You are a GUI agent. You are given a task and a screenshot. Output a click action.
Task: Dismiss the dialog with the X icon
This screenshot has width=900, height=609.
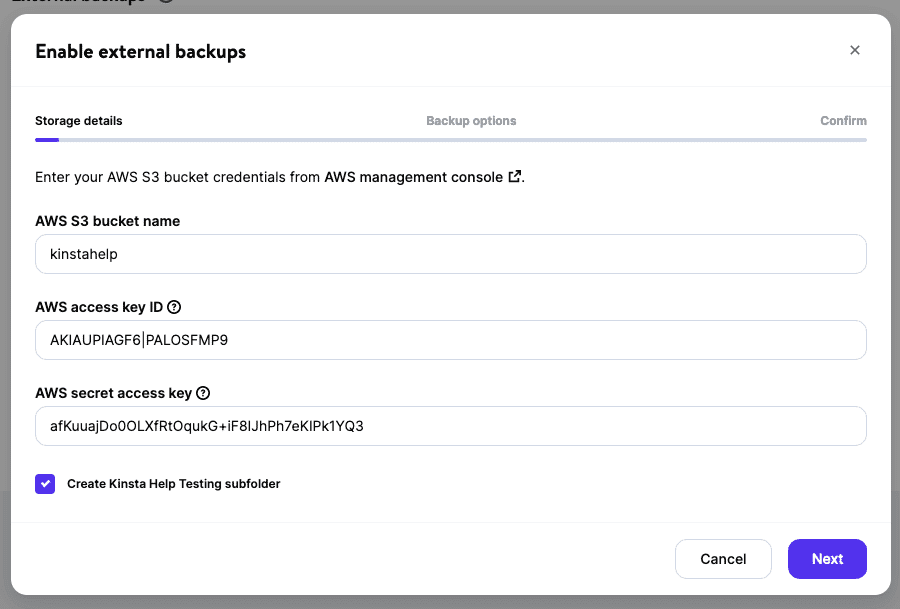(x=855, y=49)
